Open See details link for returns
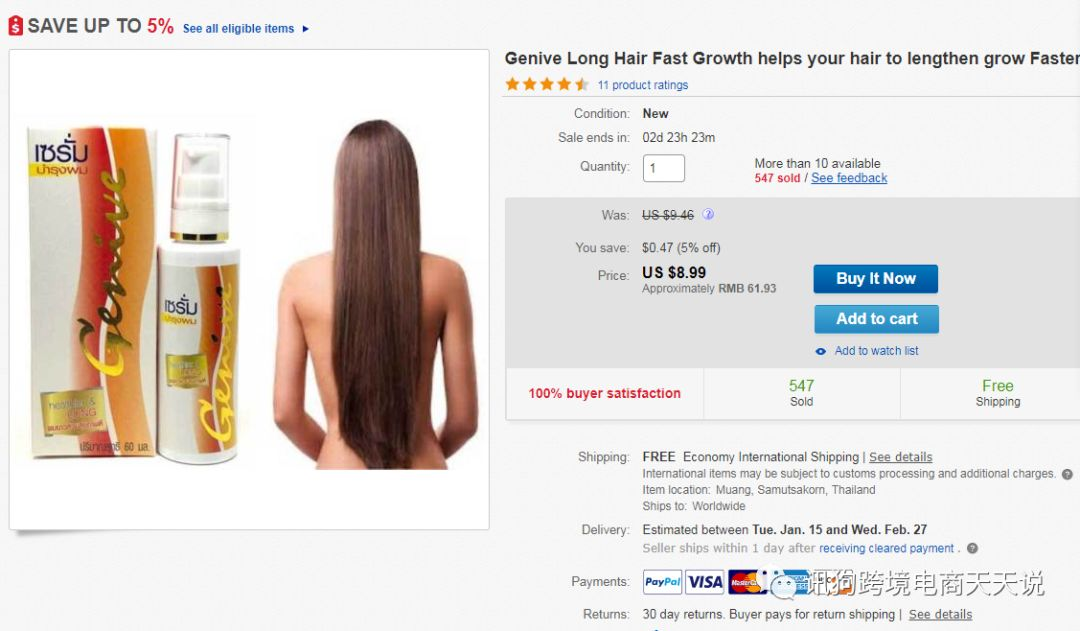Viewport: 1080px width, 631px height. point(940,614)
